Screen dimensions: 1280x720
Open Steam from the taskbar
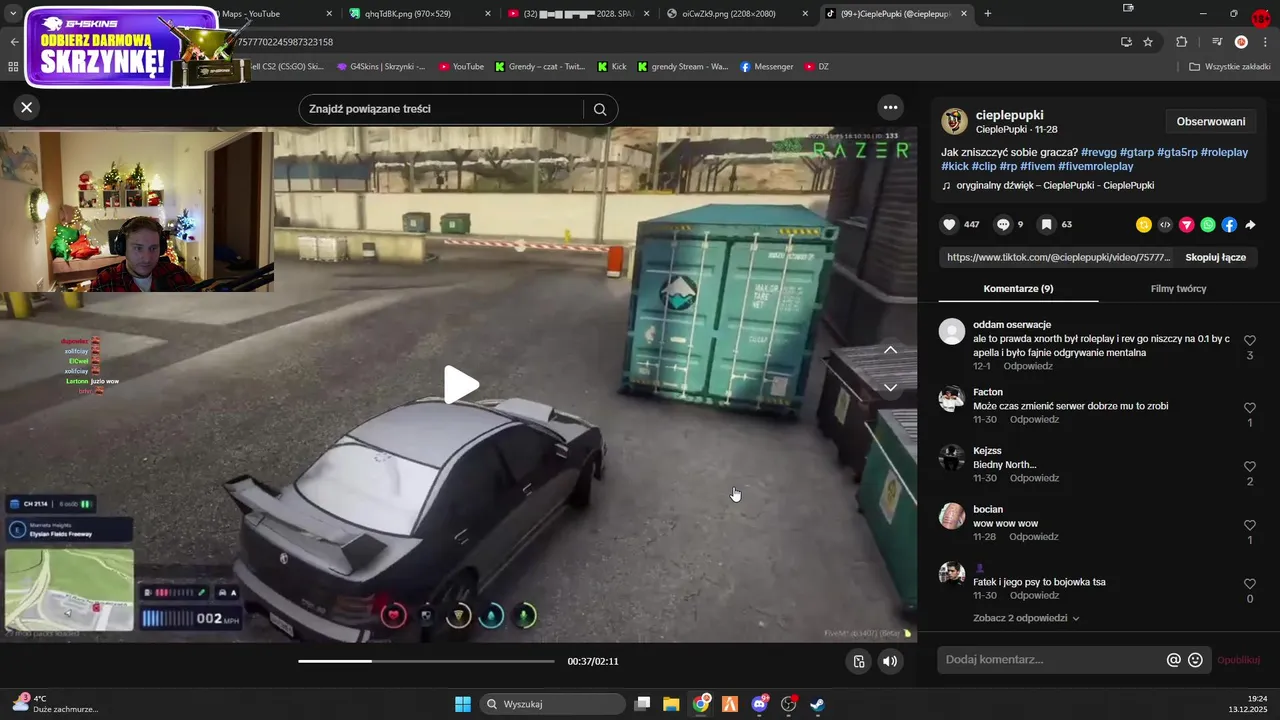pos(817,704)
